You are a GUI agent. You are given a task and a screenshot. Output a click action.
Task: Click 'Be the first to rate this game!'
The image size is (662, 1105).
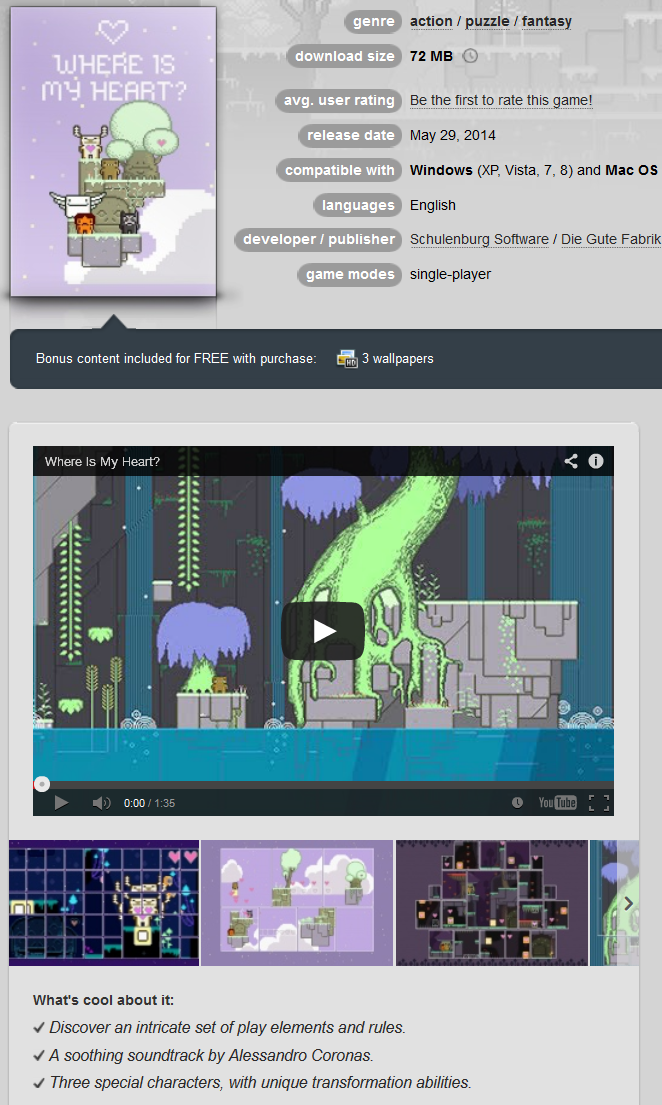pyautogui.click(x=501, y=100)
